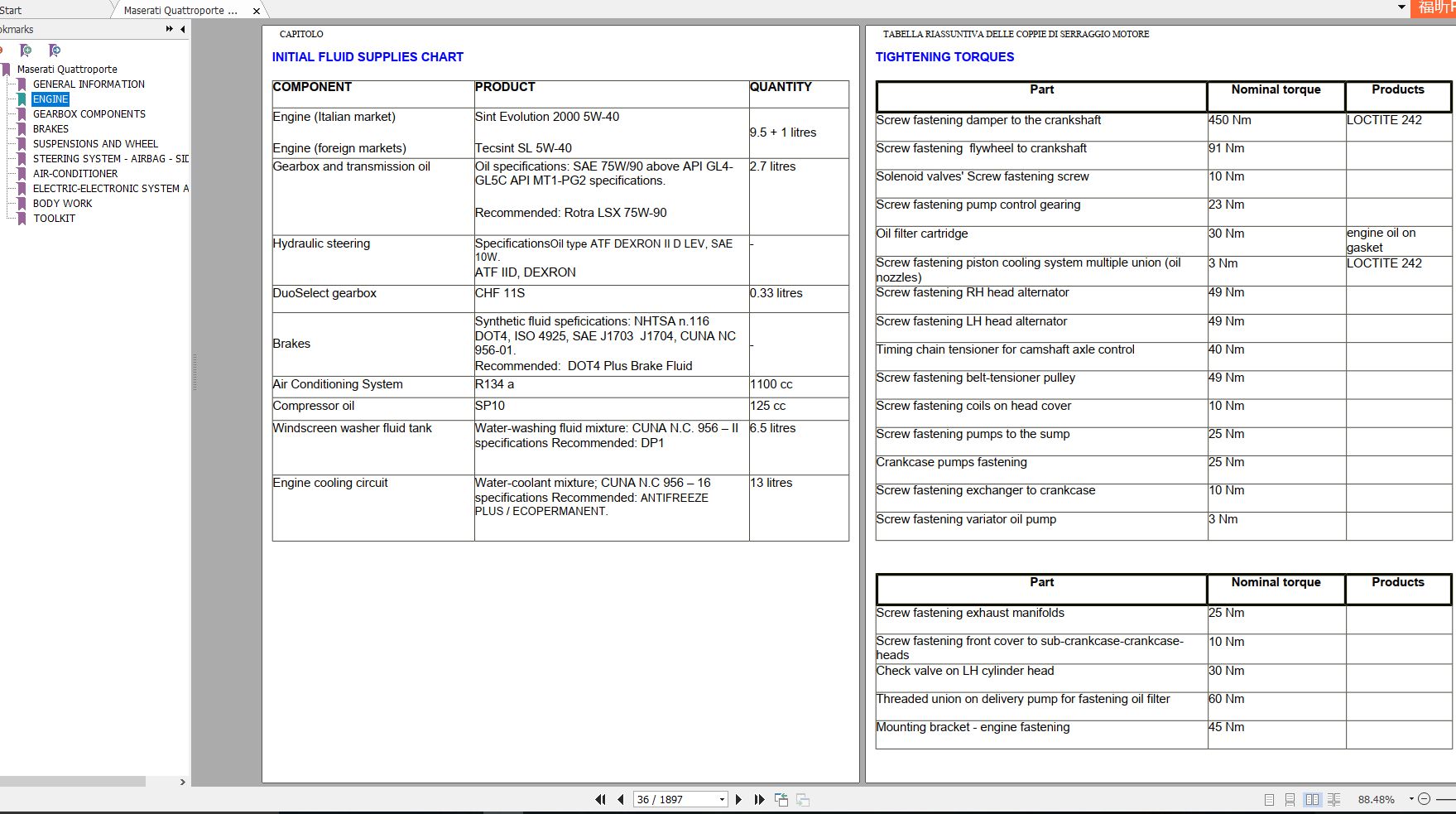The height and width of the screenshot is (814, 1456).
Task: Click the 88.48% zoom value
Action: (1376, 800)
